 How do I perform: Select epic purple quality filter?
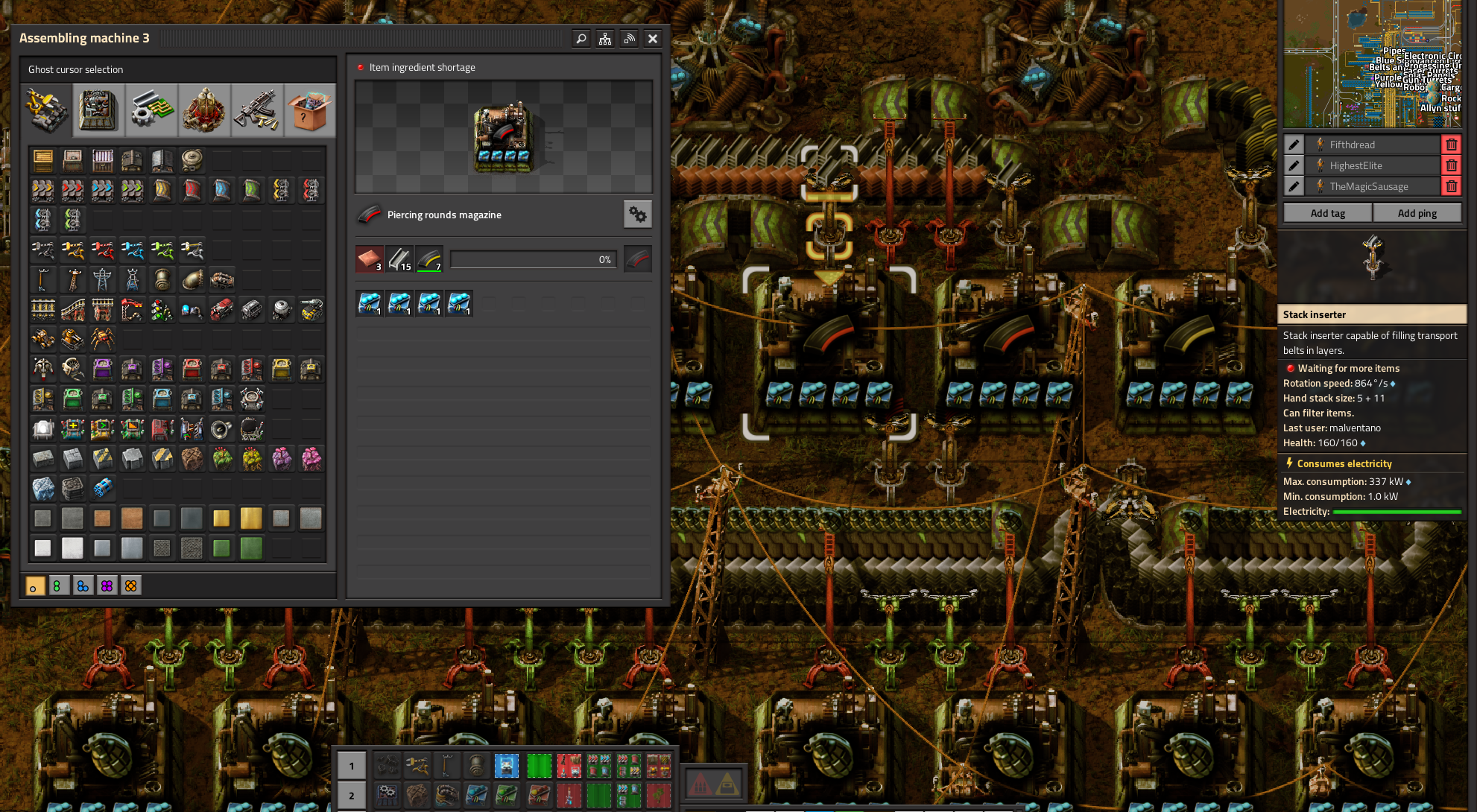pyautogui.click(x=107, y=586)
